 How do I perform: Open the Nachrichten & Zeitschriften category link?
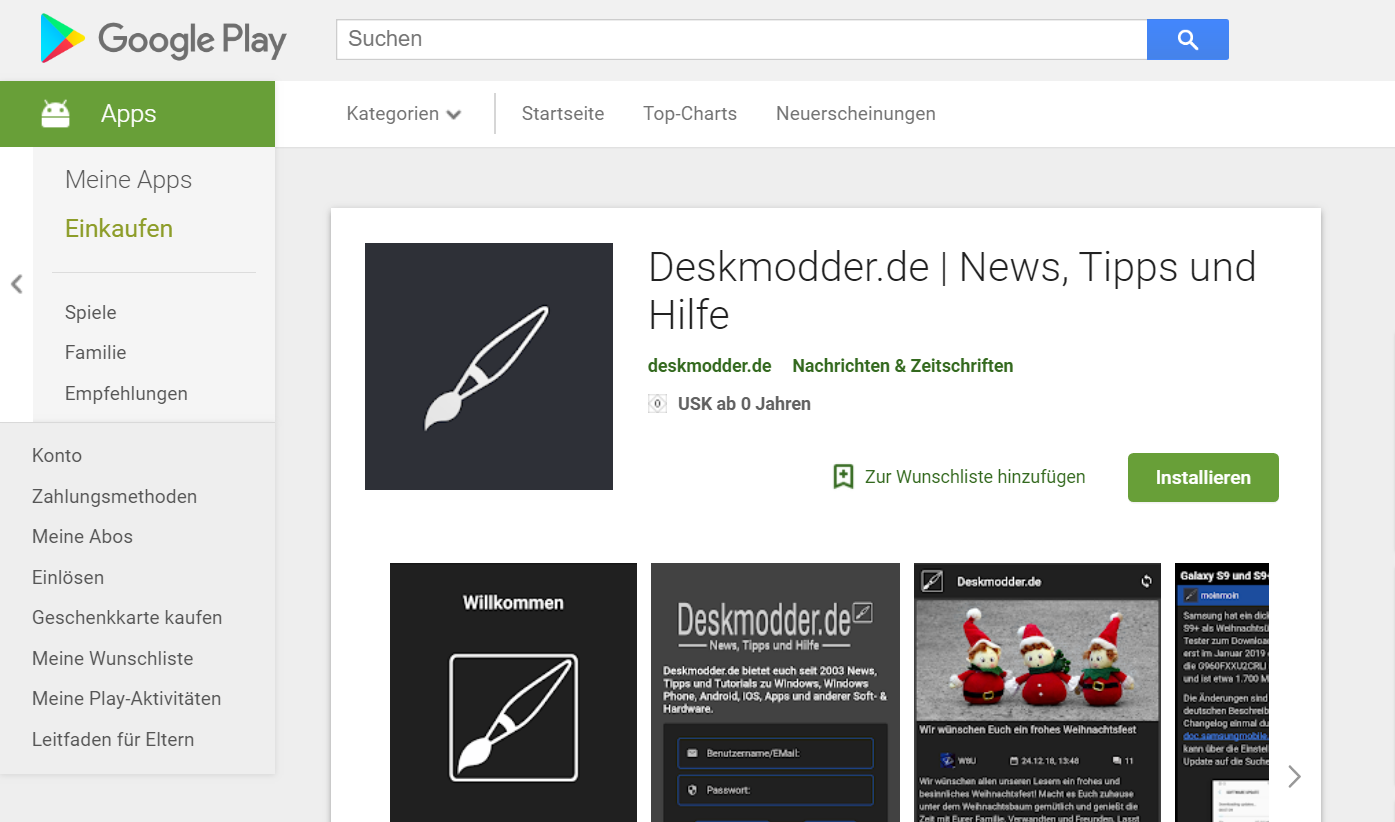(903, 366)
